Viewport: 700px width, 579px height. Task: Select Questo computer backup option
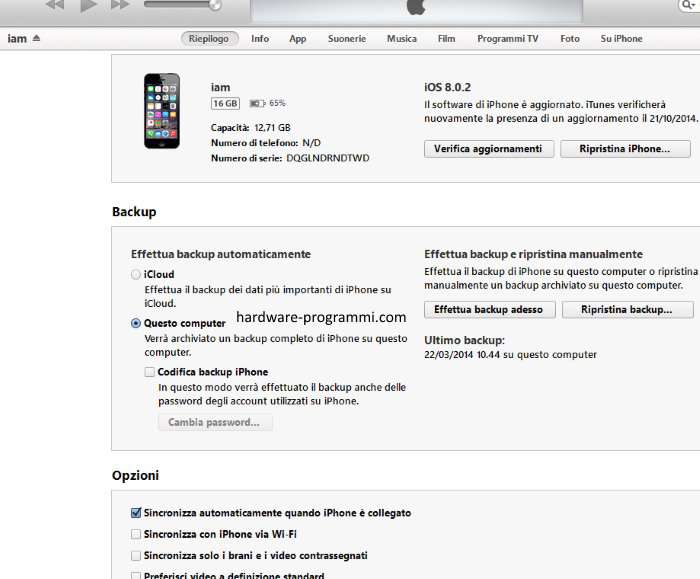(x=136, y=323)
